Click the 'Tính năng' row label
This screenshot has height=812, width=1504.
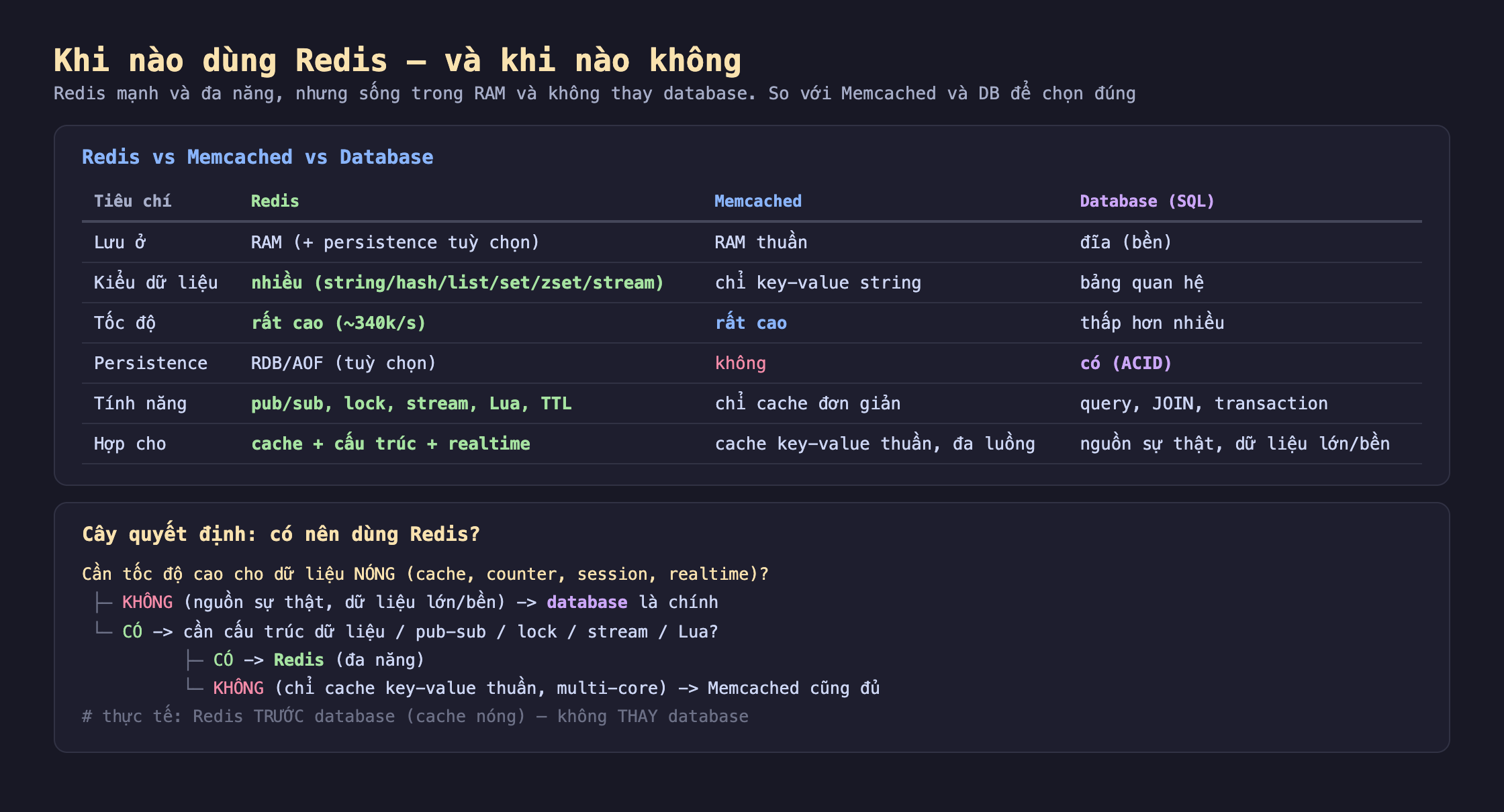pyautogui.click(x=140, y=403)
